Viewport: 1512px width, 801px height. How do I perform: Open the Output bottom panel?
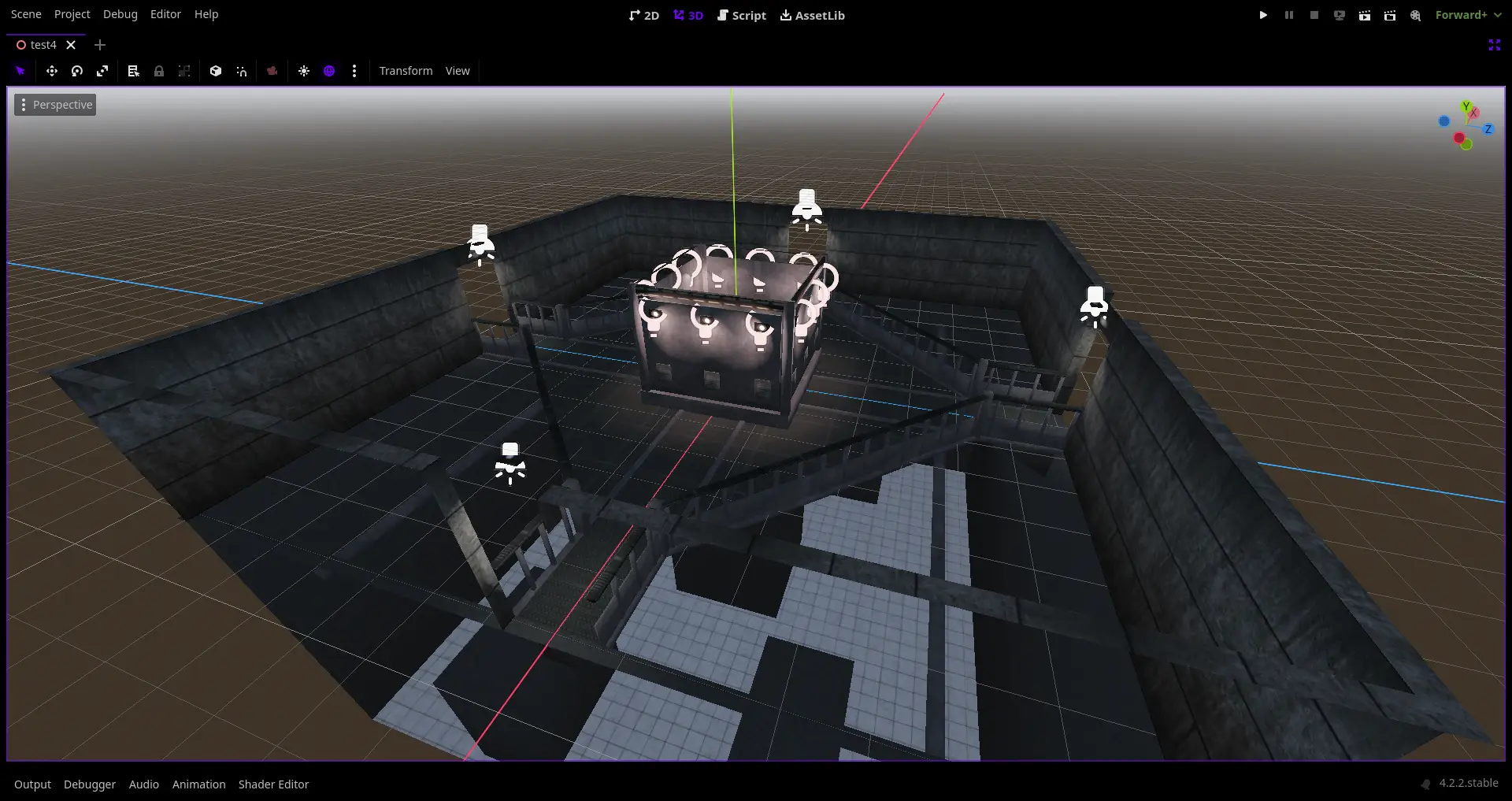(x=32, y=784)
